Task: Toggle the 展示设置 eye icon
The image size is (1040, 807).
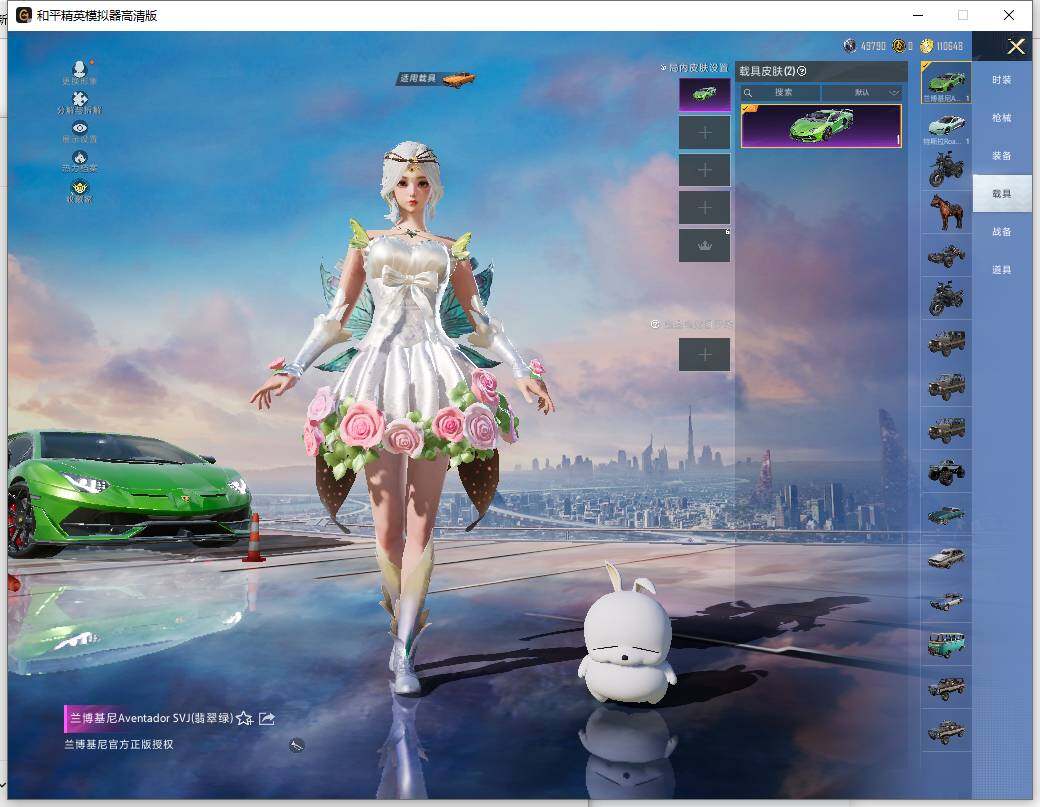Action: coord(79,129)
